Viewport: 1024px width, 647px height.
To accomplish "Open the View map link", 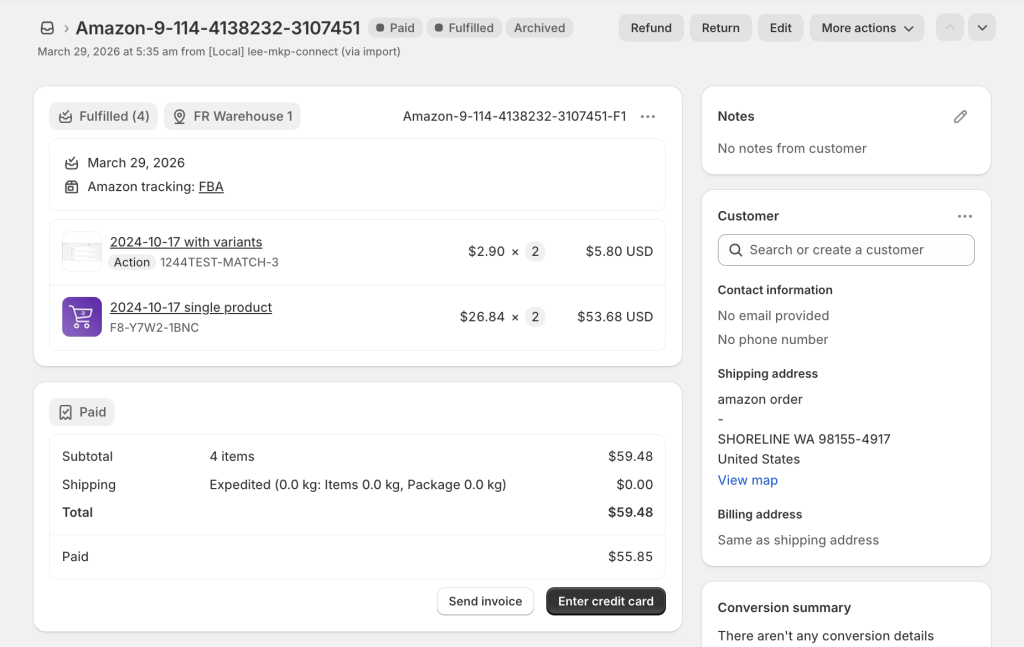I will click(x=747, y=480).
